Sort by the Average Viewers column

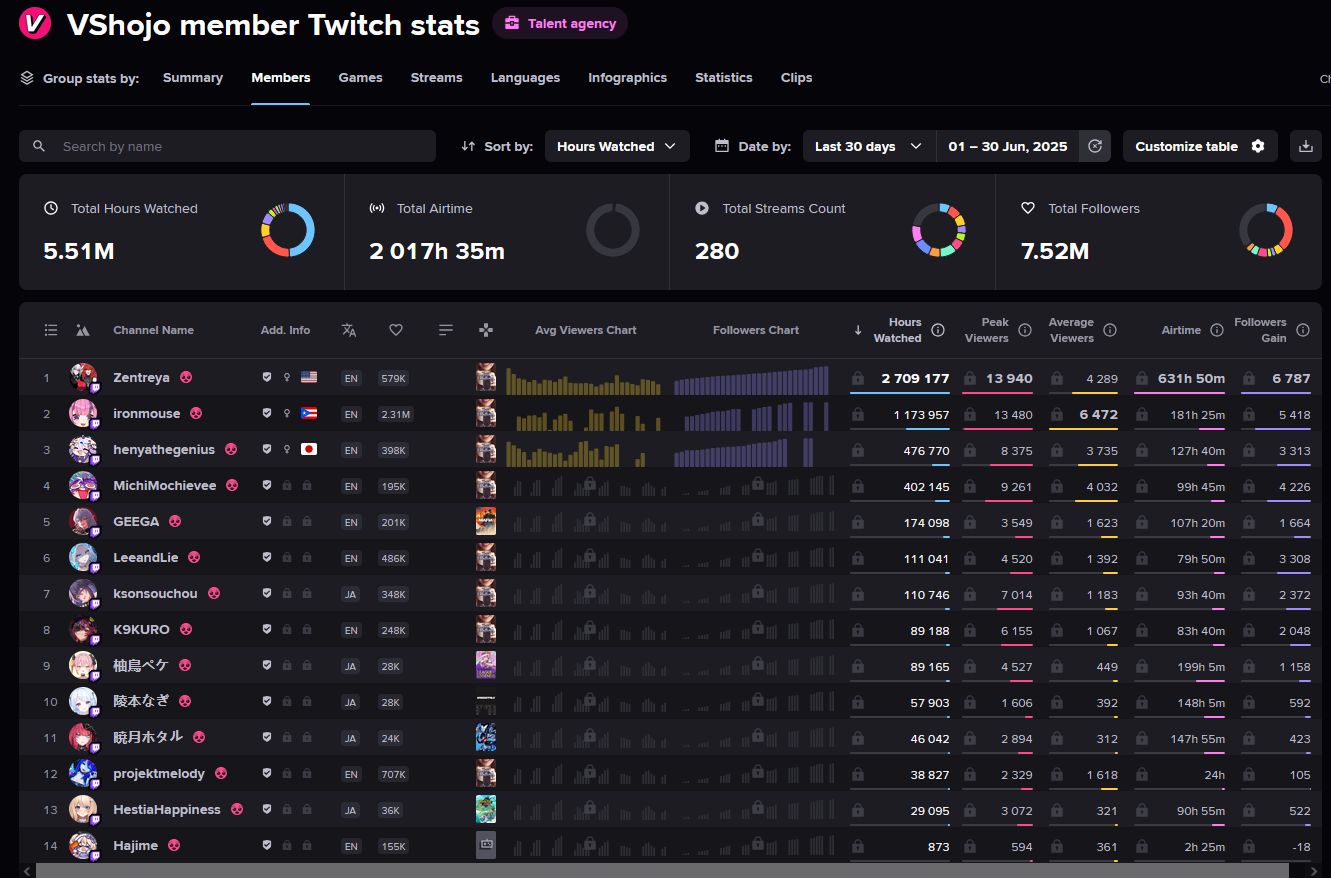(1071, 330)
